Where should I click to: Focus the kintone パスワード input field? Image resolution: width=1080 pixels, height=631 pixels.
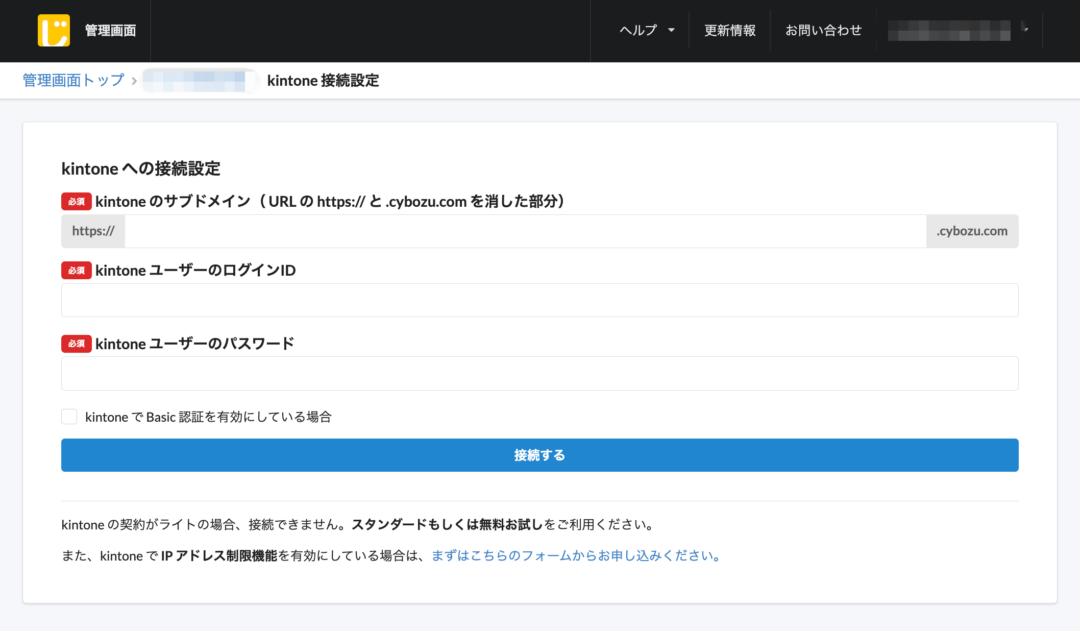click(x=540, y=373)
